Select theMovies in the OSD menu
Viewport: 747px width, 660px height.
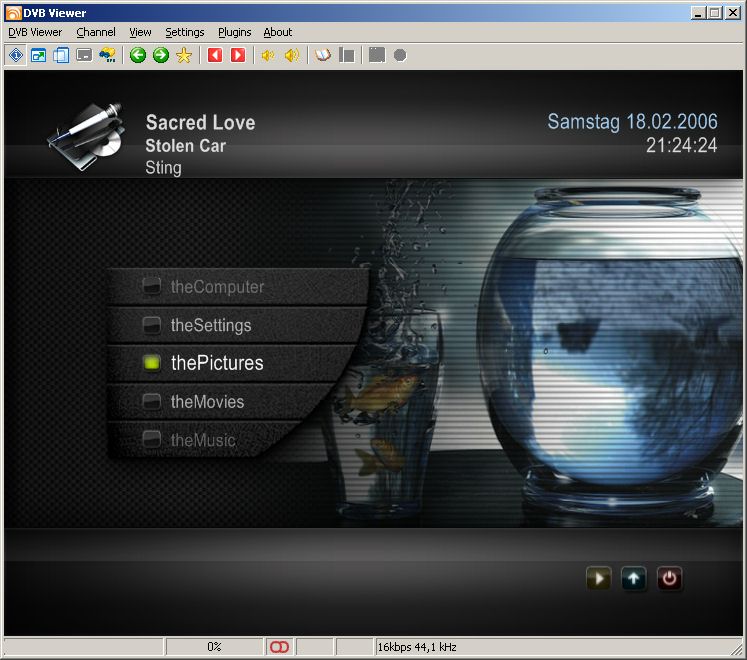pyautogui.click(x=222, y=401)
